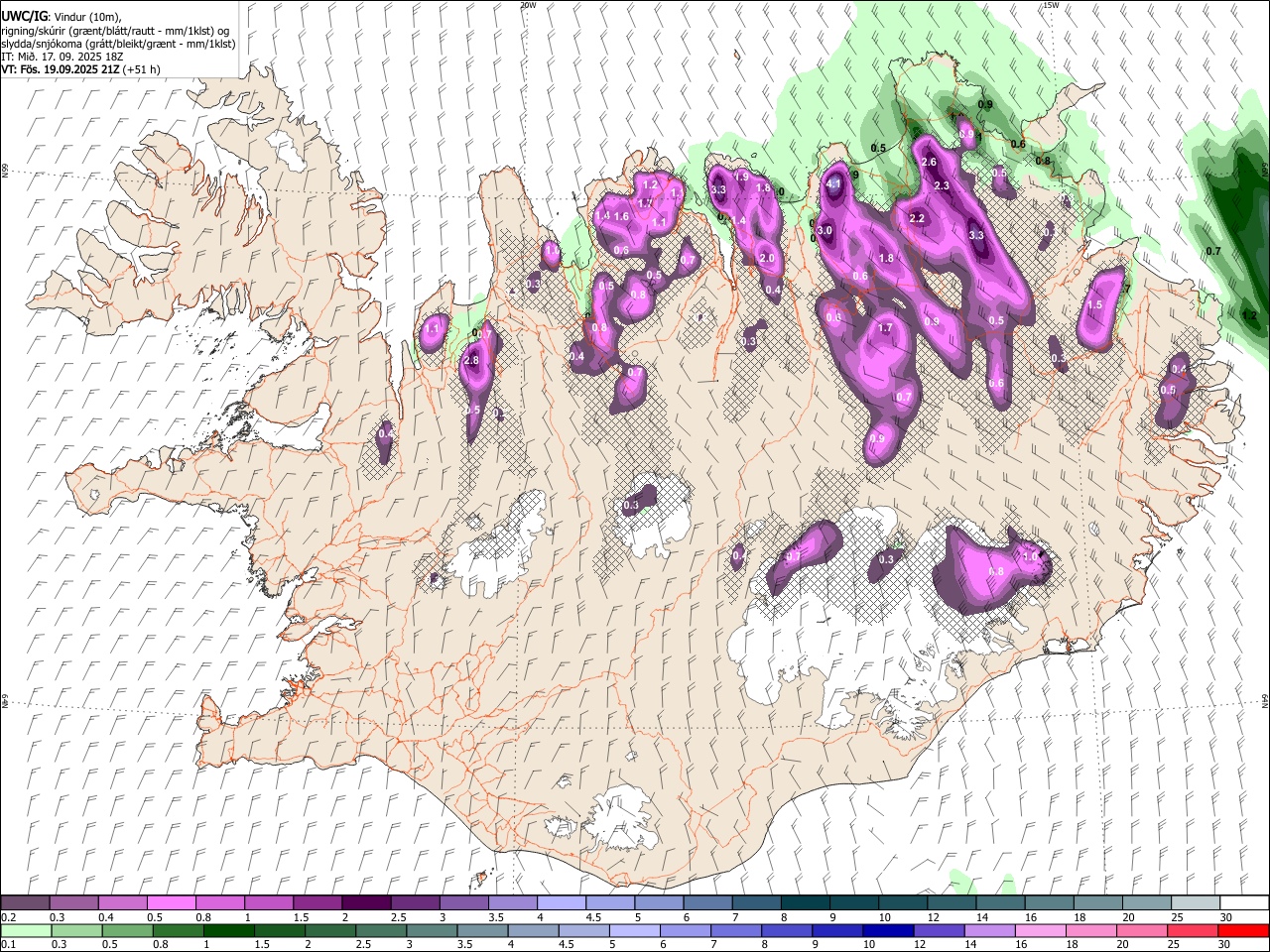Click the '2.0' snowfall value on the map

(x=766, y=258)
